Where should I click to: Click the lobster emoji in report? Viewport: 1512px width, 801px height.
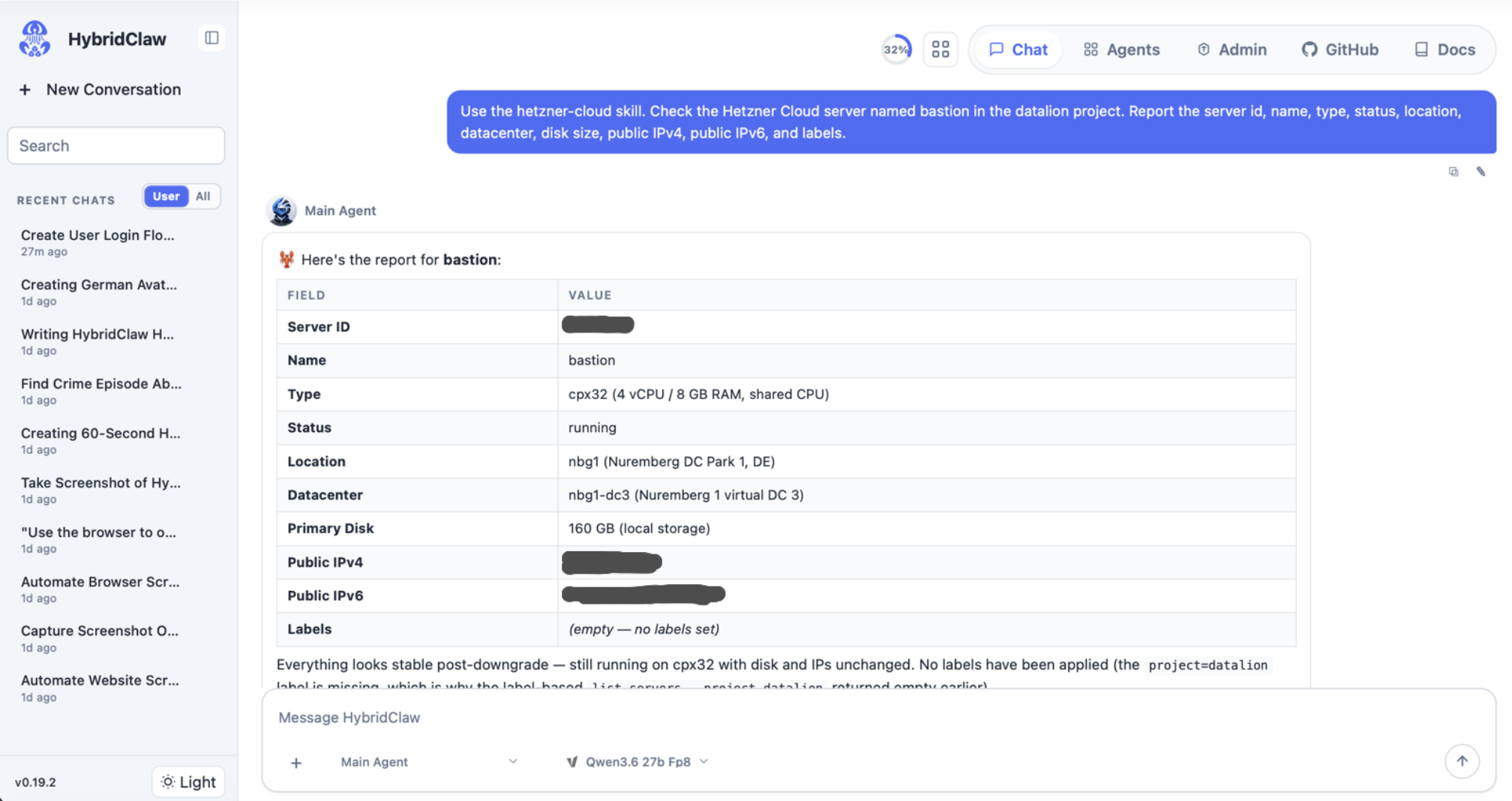(x=286, y=259)
